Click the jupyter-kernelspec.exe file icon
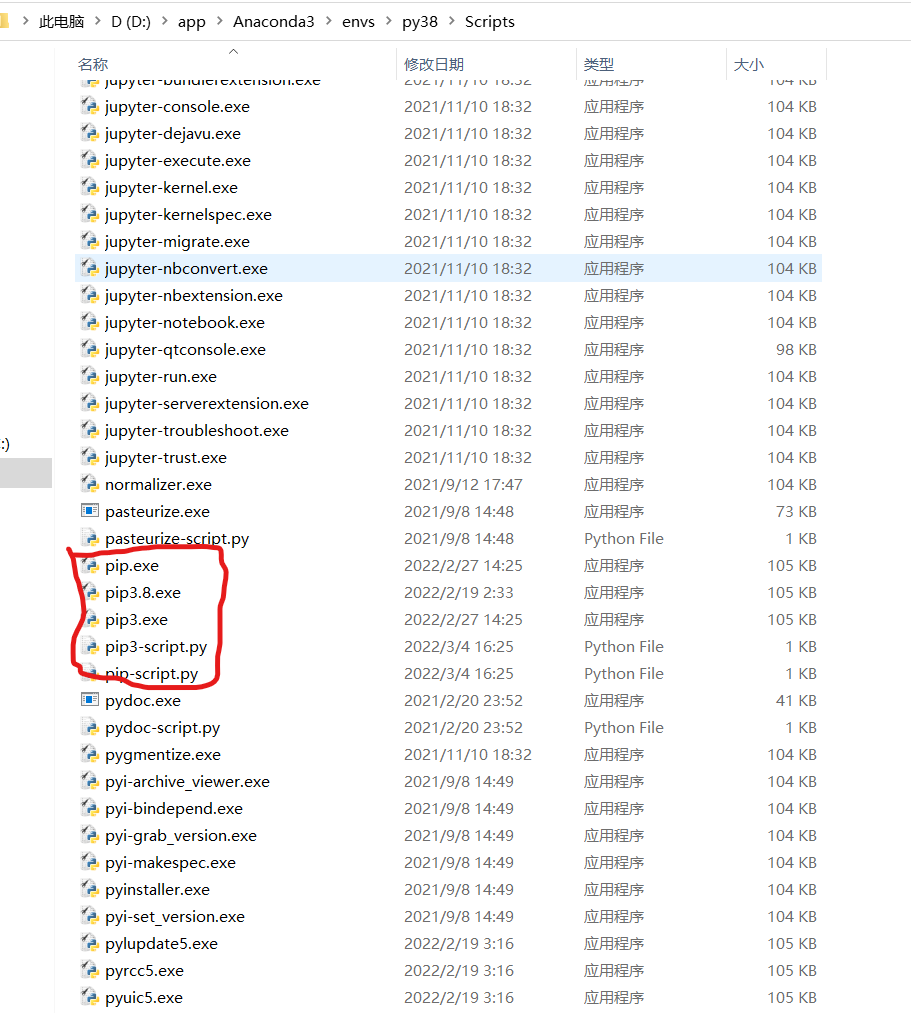This screenshot has height=1013, width=911. coord(90,214)
